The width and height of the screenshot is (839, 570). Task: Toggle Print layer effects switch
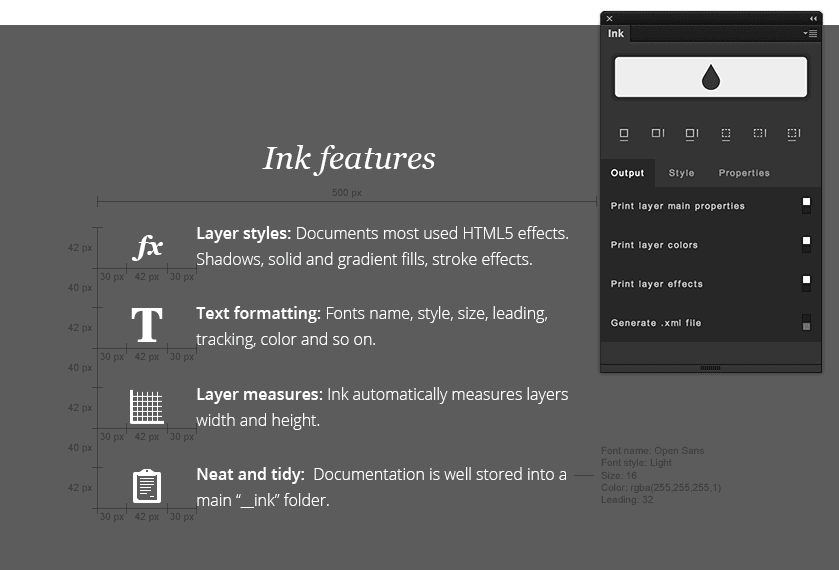click(806, 284)
